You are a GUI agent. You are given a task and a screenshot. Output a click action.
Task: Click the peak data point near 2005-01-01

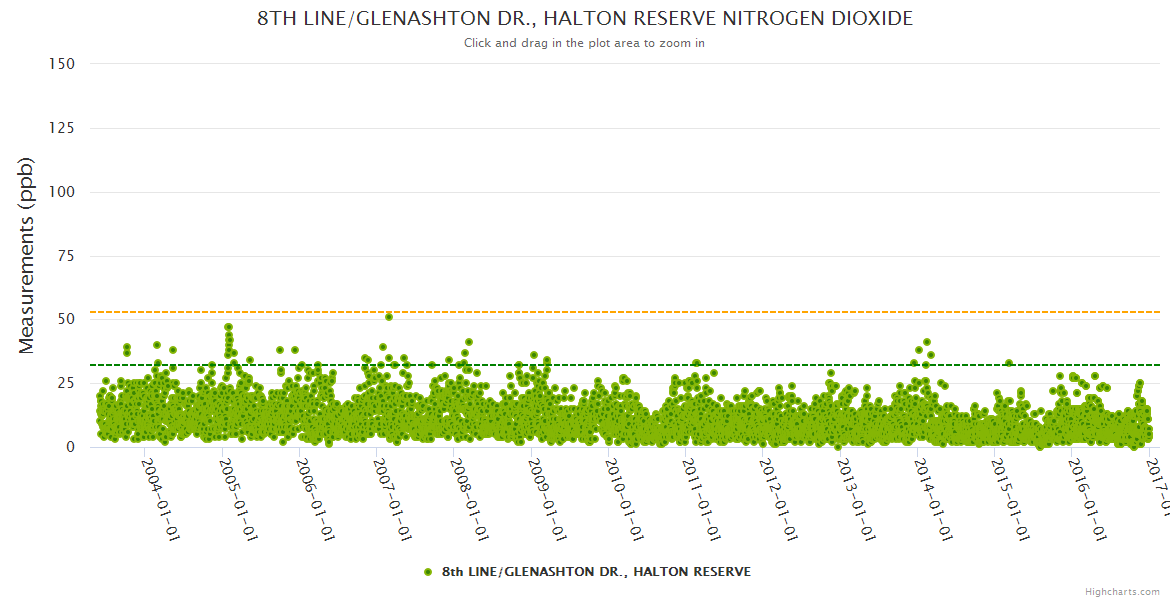pyautogui.click(x=229, y=327)
